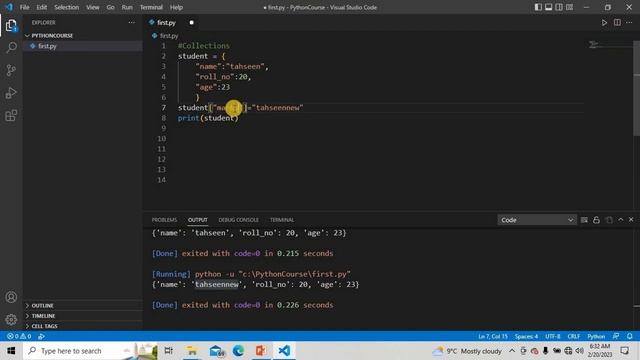Open the Run and Debug view

tap(11, 93)
